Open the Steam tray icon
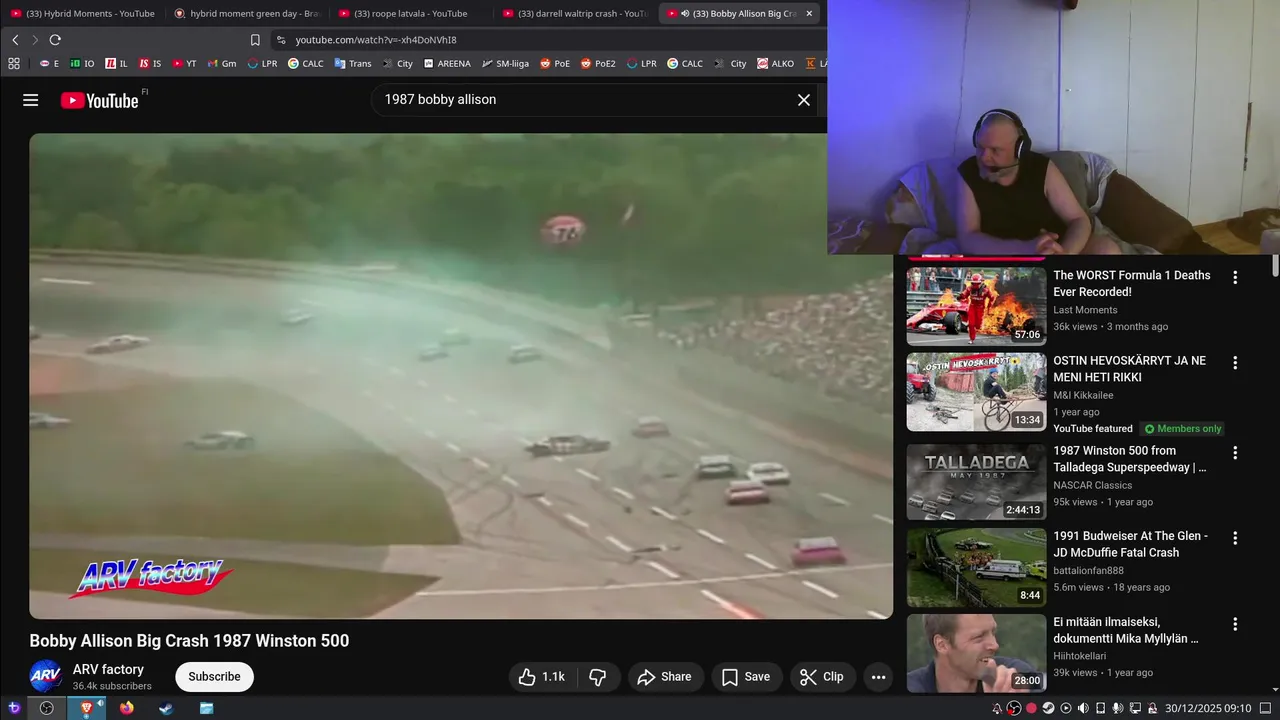The image size is (1280, 720). point(1048,708)
